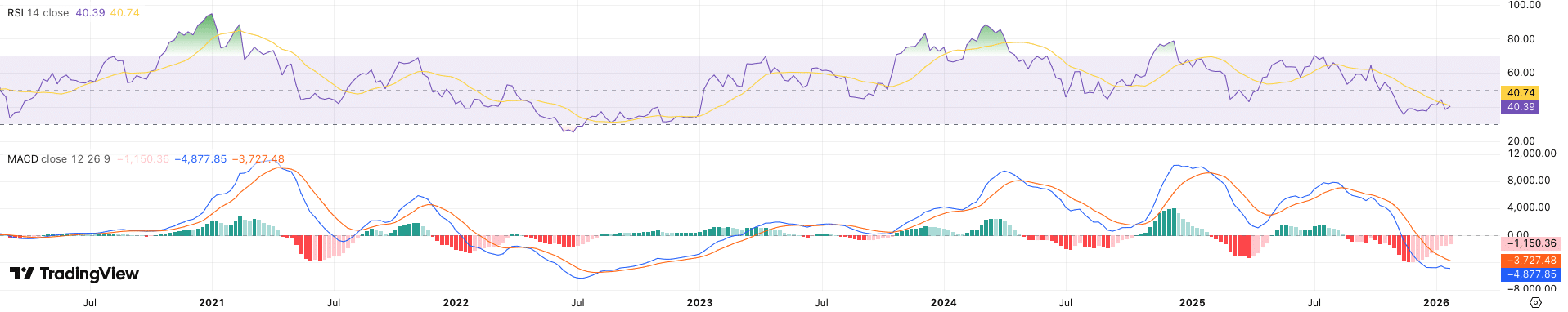Click the 80.00 level on RSI scale
Screen dimensions: 1568x312
(x=1521, y=39)
